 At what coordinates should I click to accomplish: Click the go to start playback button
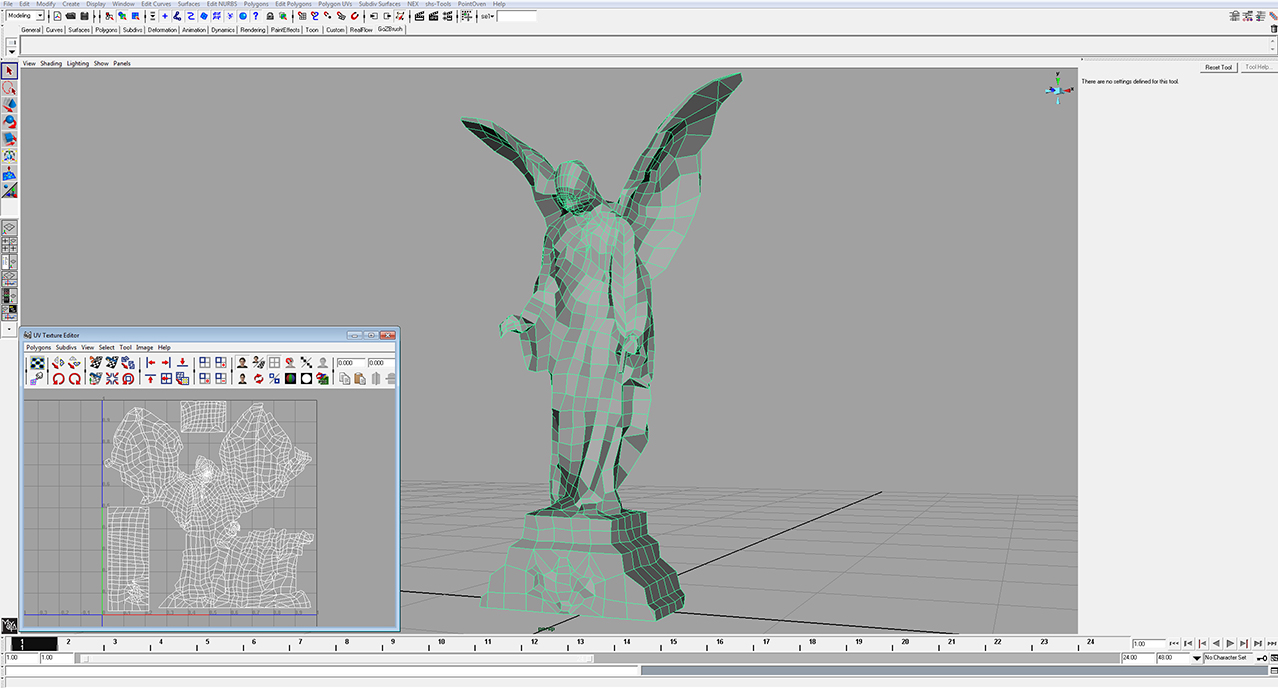[x=1174, y=644]
